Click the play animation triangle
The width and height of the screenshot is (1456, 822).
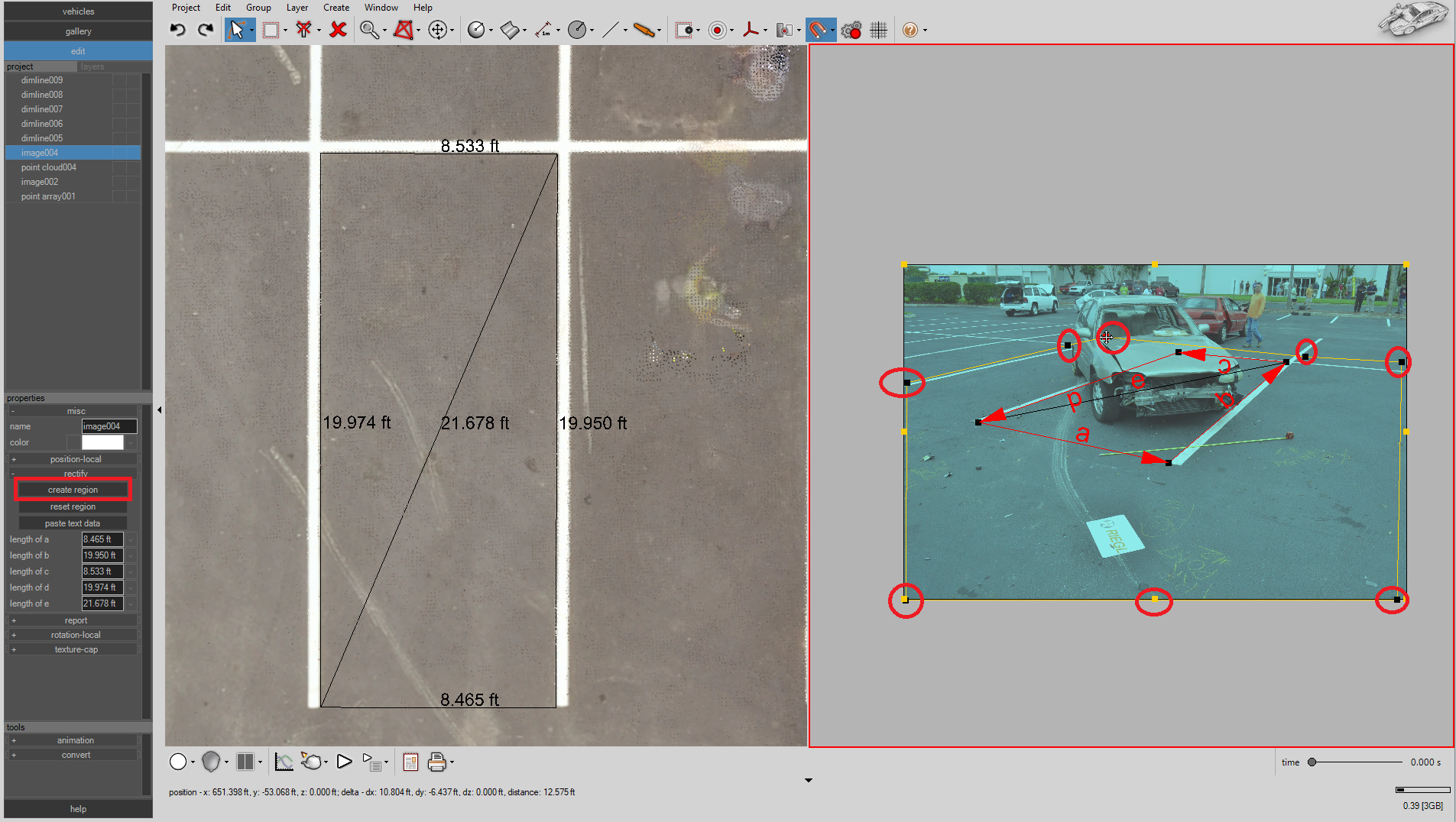344,762
